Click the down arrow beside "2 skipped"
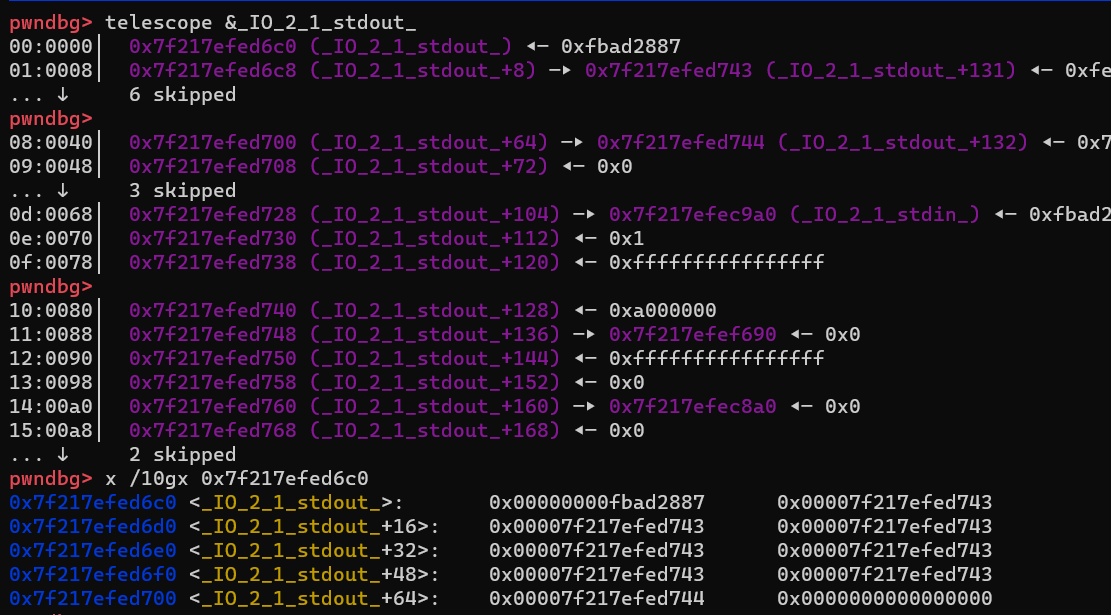This screenshot has height=615, width=1111. point(63,455)
